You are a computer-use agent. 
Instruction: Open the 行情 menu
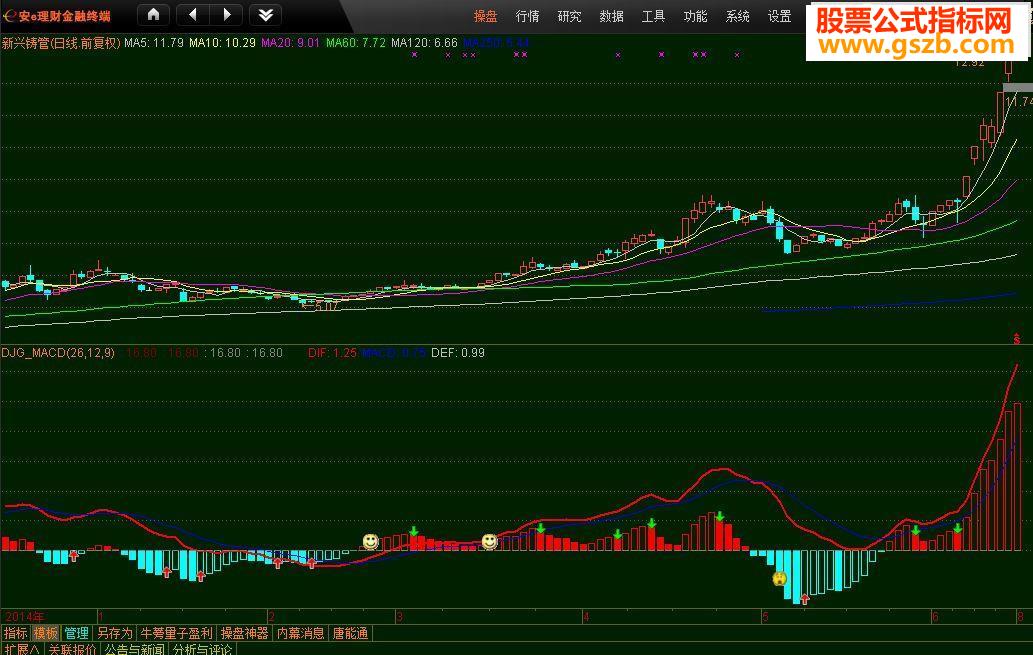[528, 16]
